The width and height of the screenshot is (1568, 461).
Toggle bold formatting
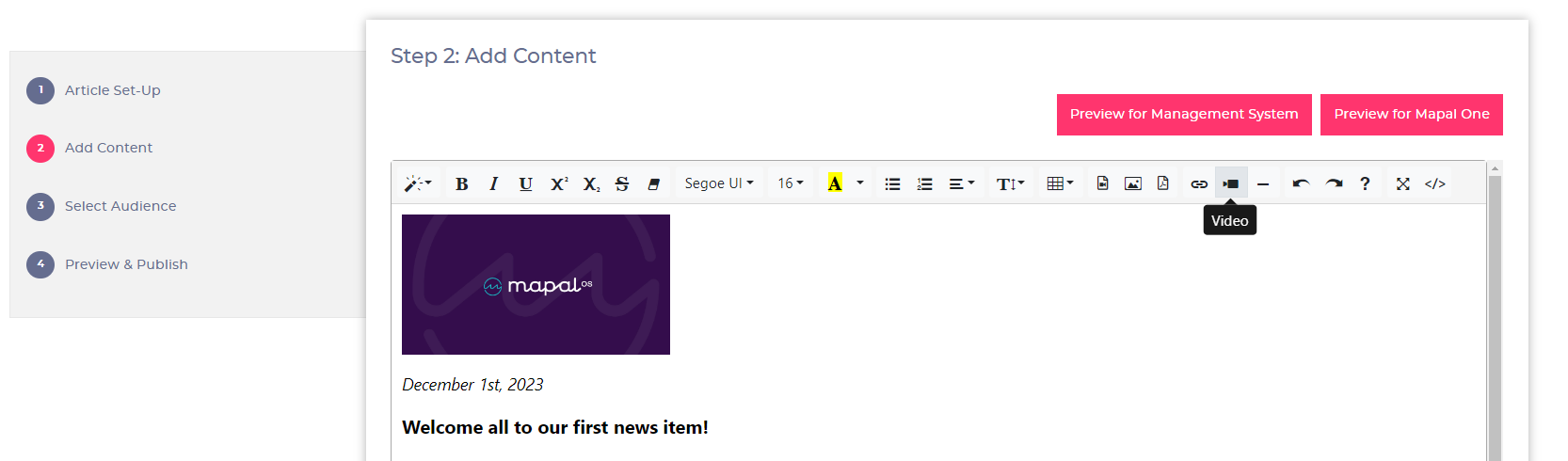[462, 183]
